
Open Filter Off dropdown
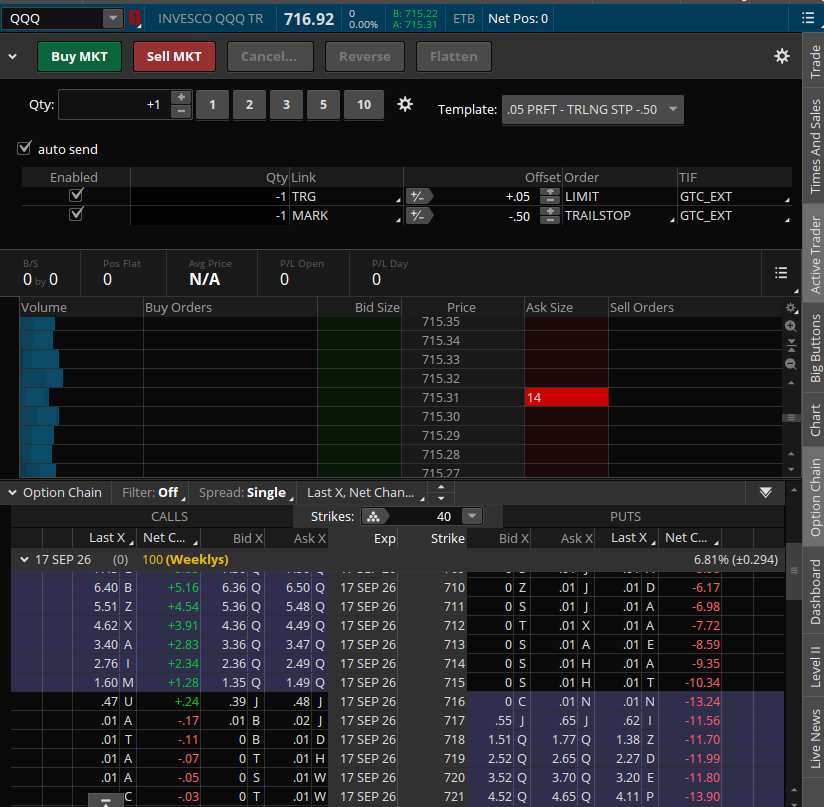pyautogui.click(x=153, y=492)
